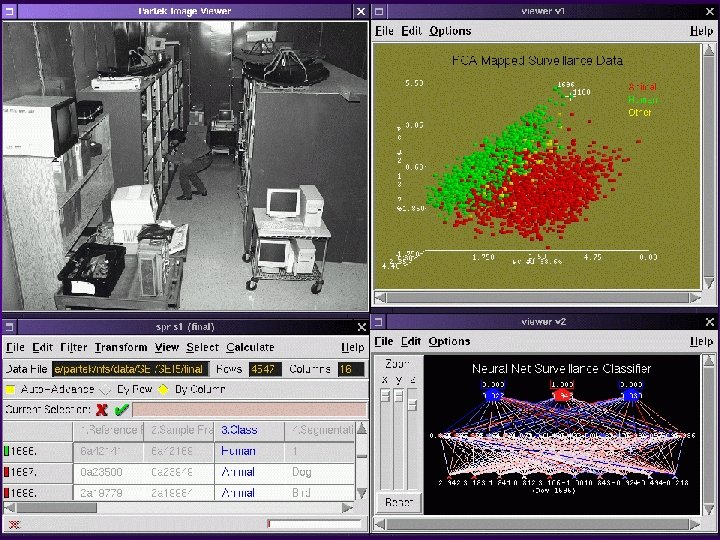The width and height of the screenshot is (720, 540).
Task: Click the z zoom slider handle
Action: tap(412, 405)
